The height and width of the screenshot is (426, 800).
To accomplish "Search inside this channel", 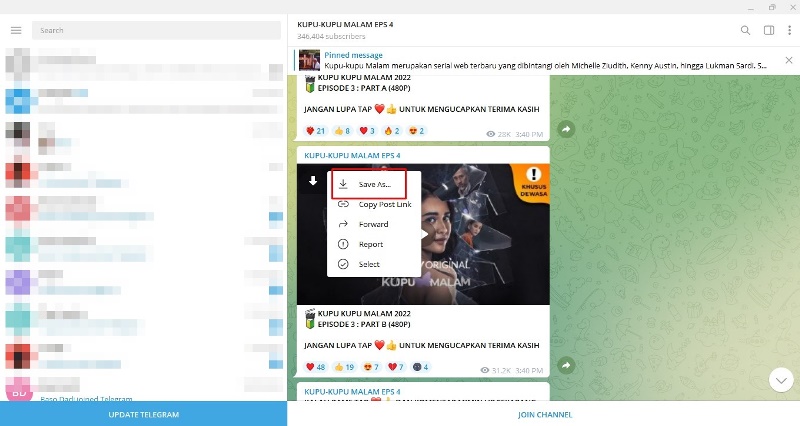I will [x=745, y=31].
